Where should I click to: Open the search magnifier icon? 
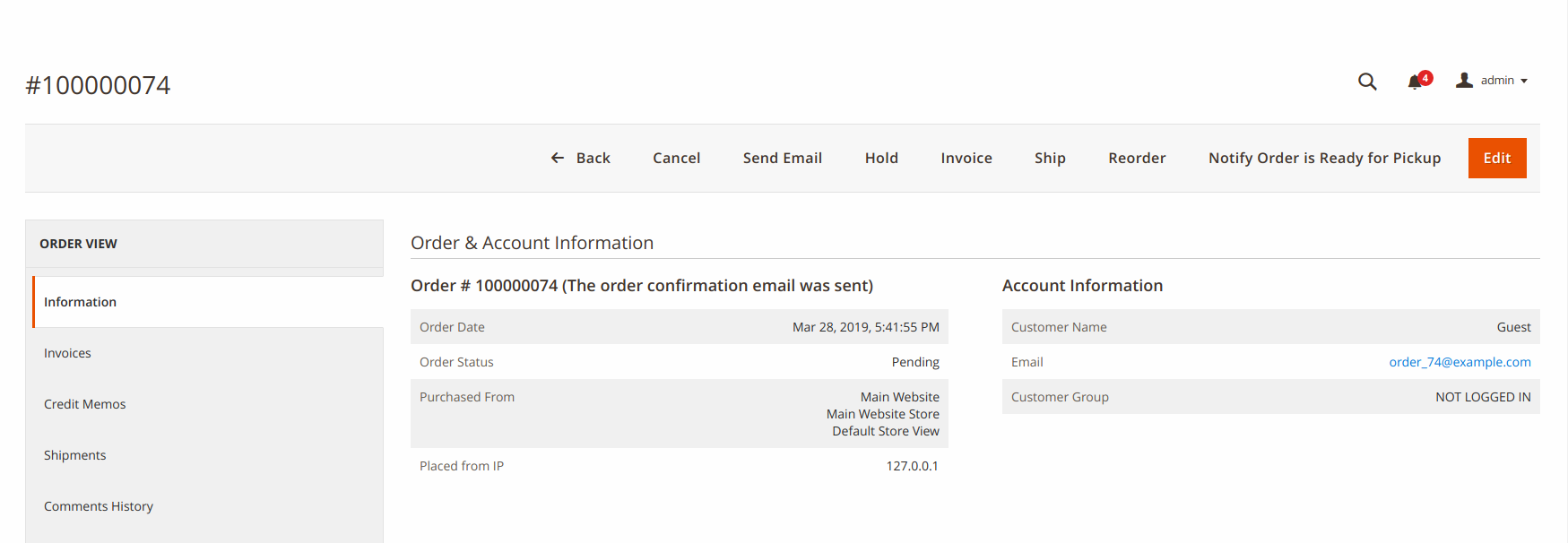coord(1366,82)
